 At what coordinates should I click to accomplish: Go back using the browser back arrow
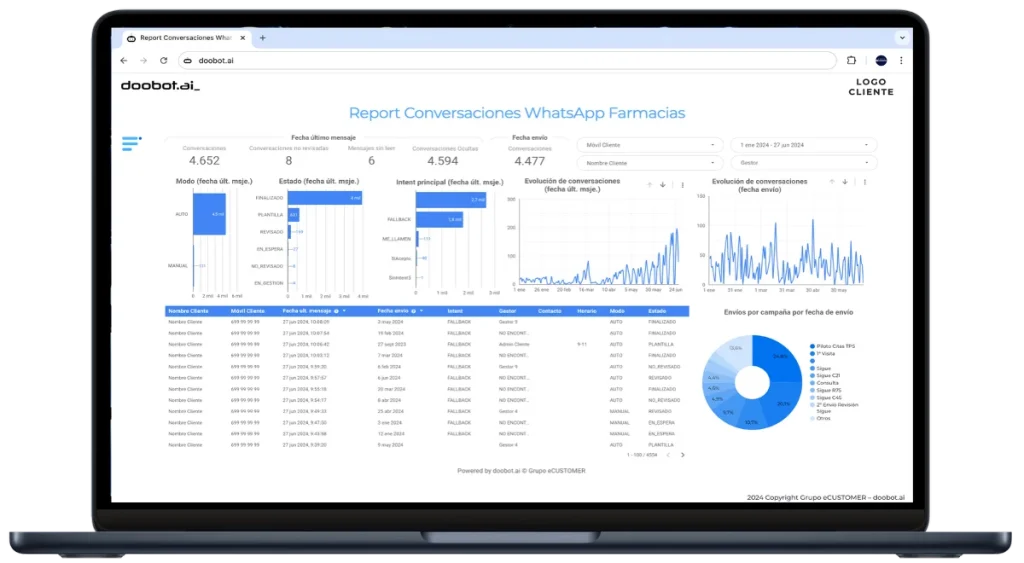point(124,61)
